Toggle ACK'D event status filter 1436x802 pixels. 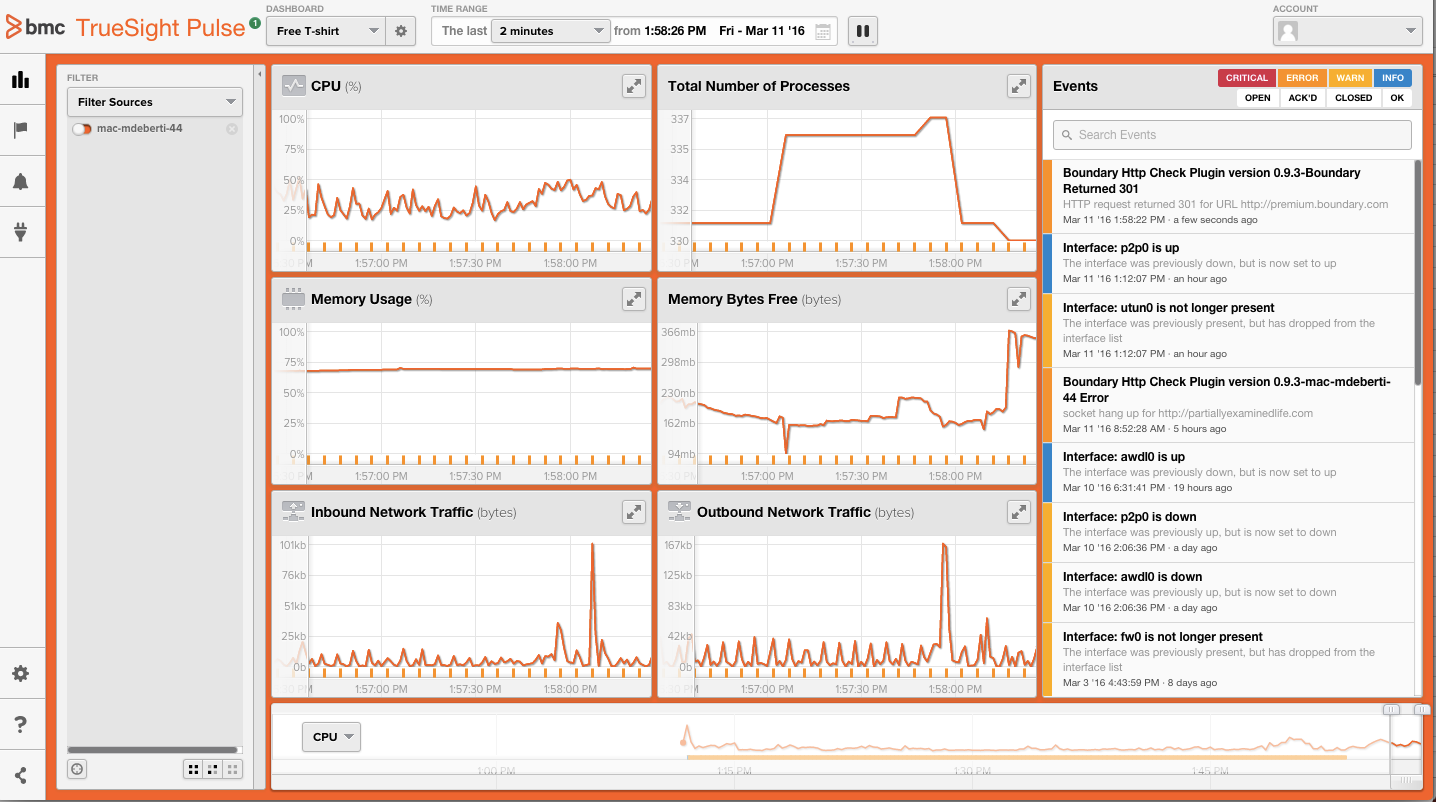tap(1302, 98)
